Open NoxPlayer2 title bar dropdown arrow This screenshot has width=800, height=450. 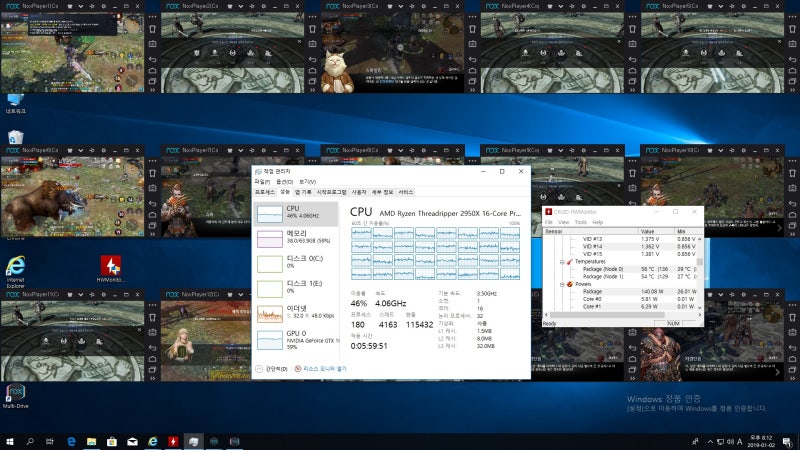tap(241, 7)
